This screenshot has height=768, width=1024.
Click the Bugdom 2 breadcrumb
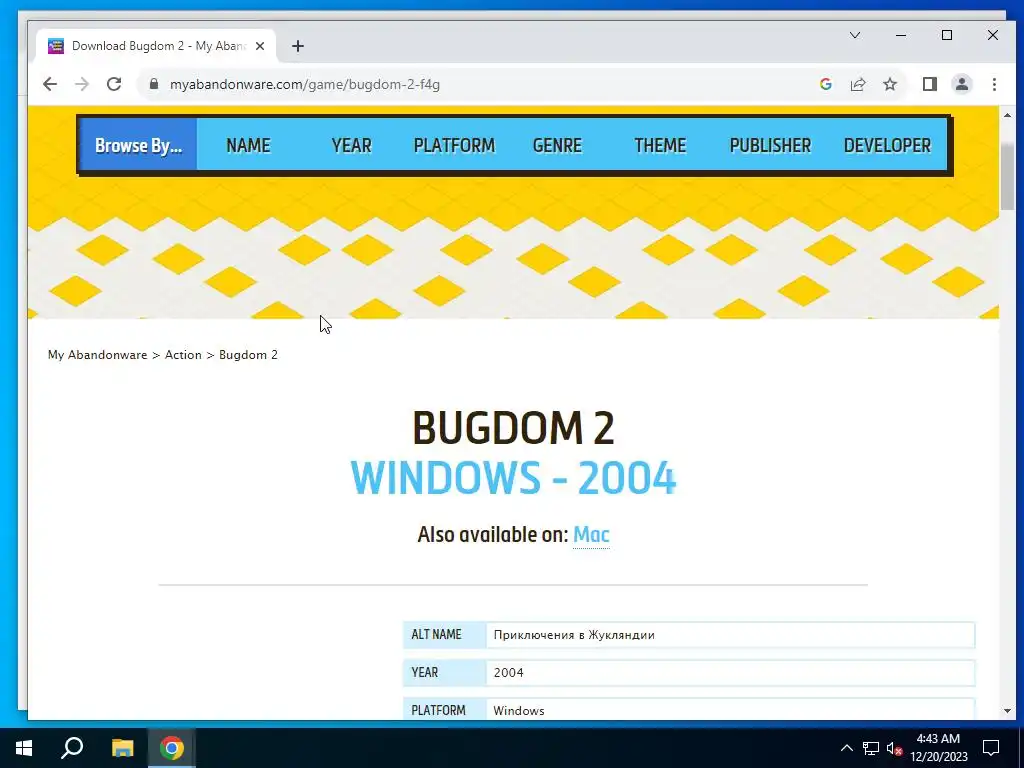tap(248, 355)
